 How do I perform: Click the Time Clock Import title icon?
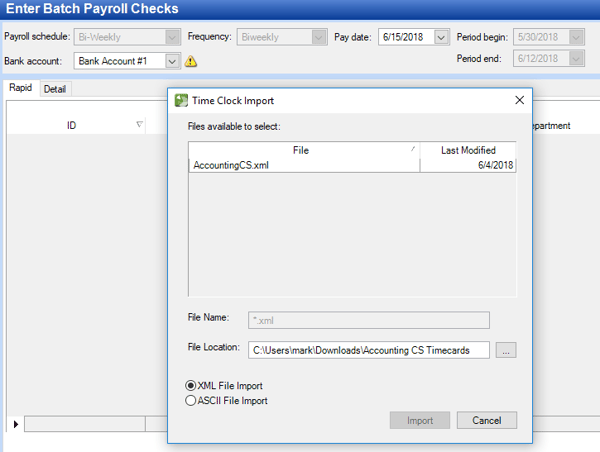[180, 101]
